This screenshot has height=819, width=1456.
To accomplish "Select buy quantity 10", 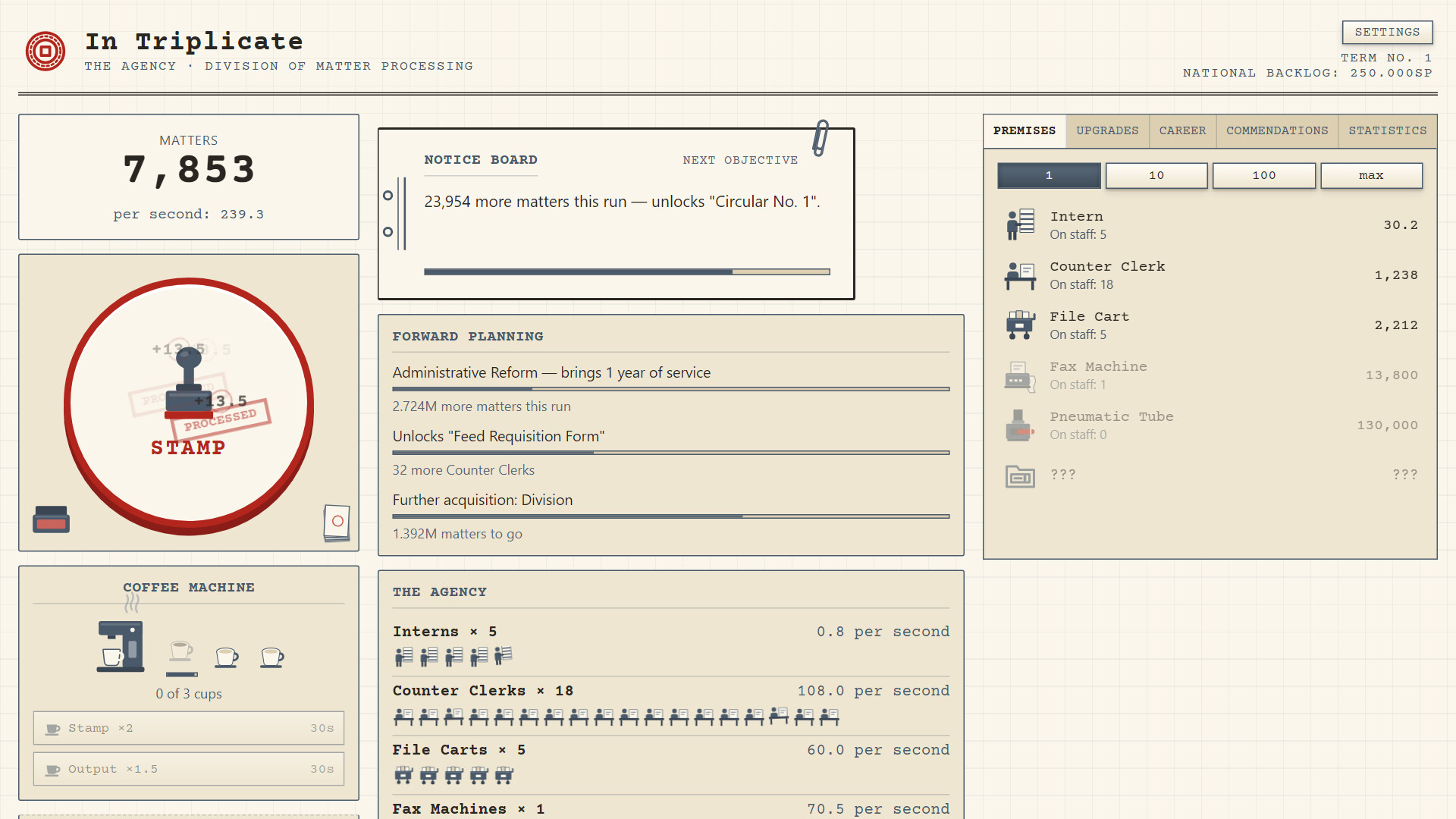I will pyautogui.click(x=1156, y=175).
